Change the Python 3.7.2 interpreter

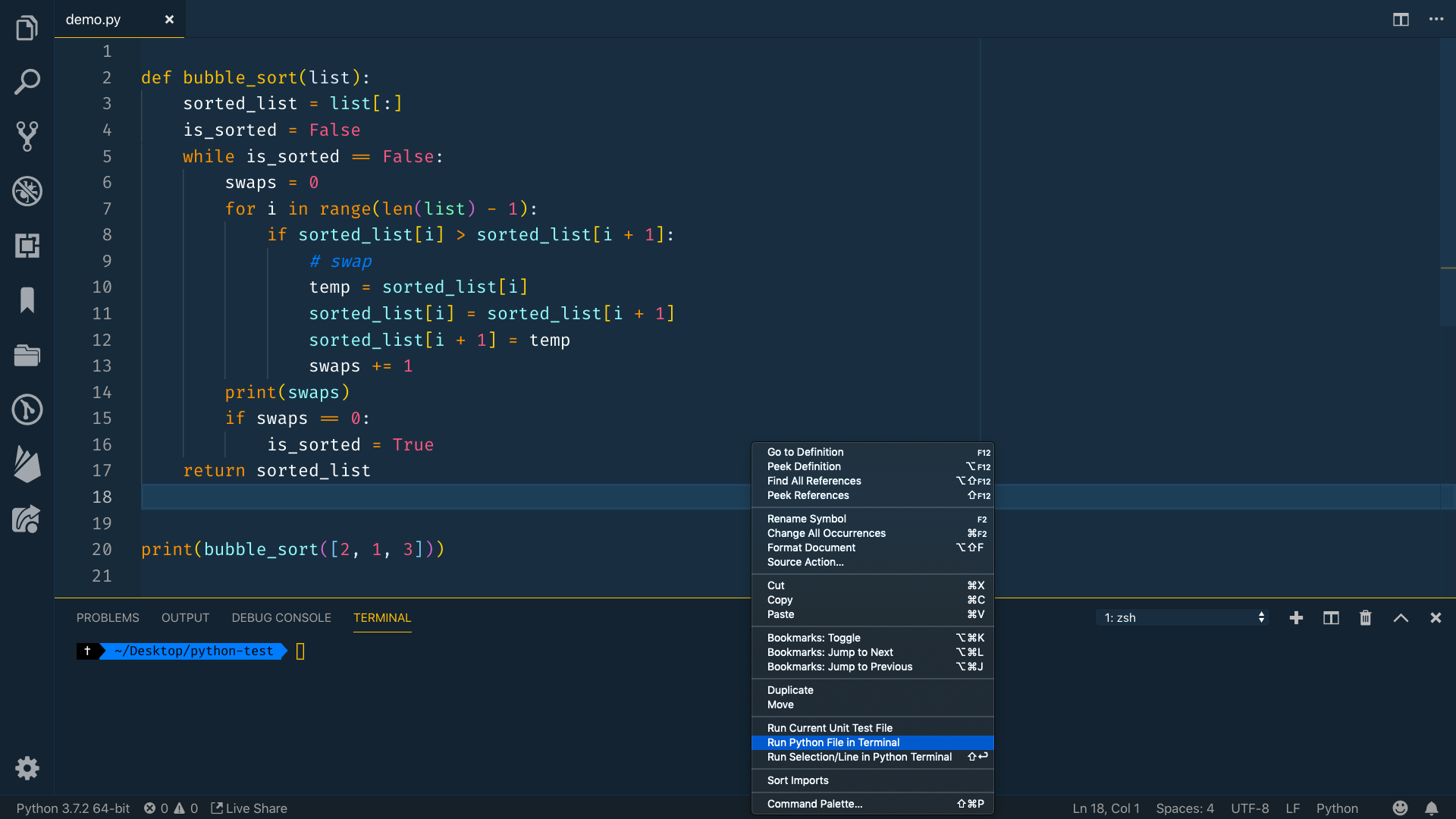(73, 808)
